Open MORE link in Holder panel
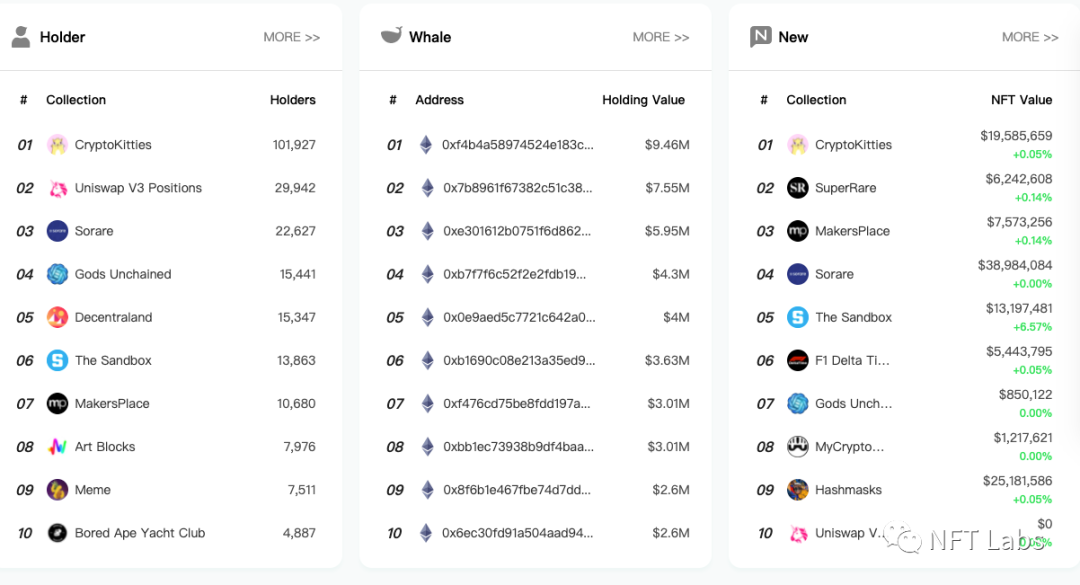Viewport: 1080px width, 585px height. click(291, 37)
